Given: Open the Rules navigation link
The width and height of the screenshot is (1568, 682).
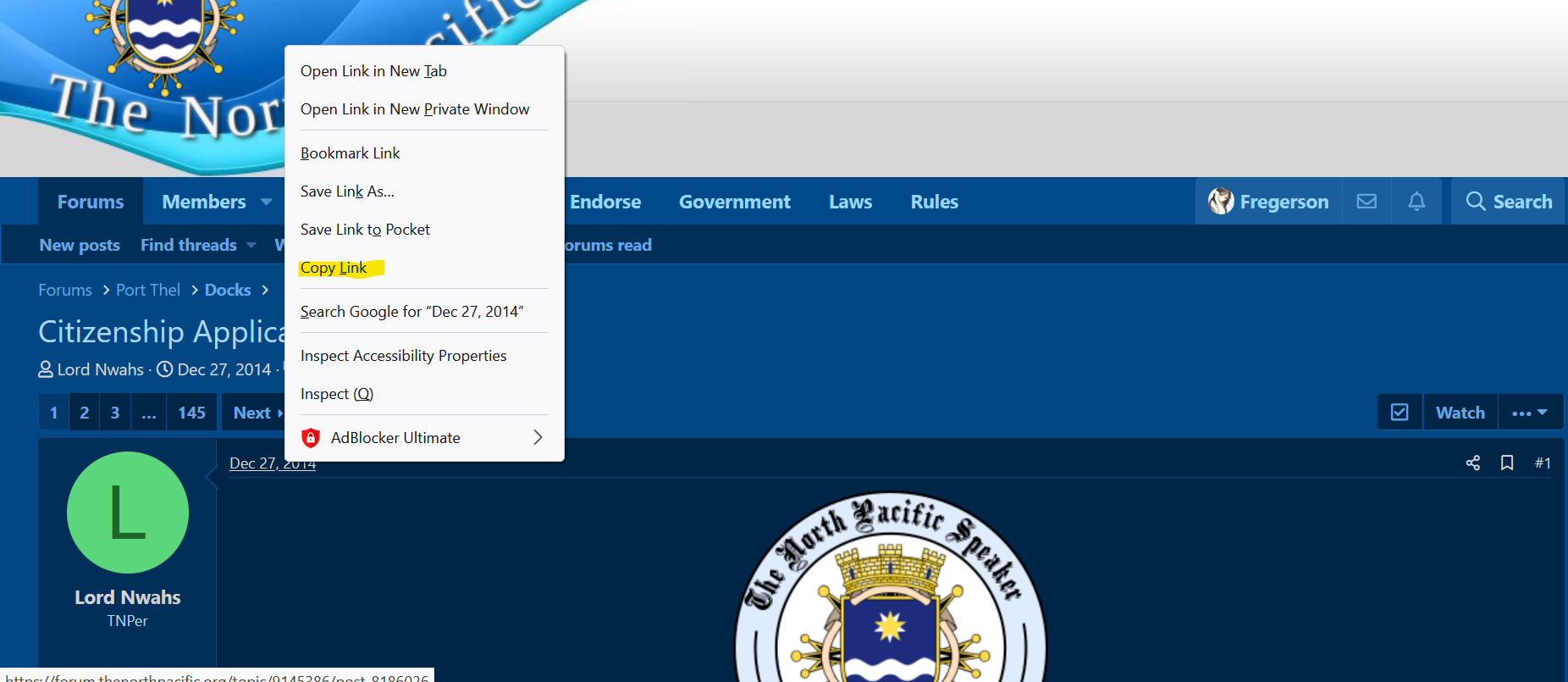Looking at the screenshot, I should (x=935, y=202).
